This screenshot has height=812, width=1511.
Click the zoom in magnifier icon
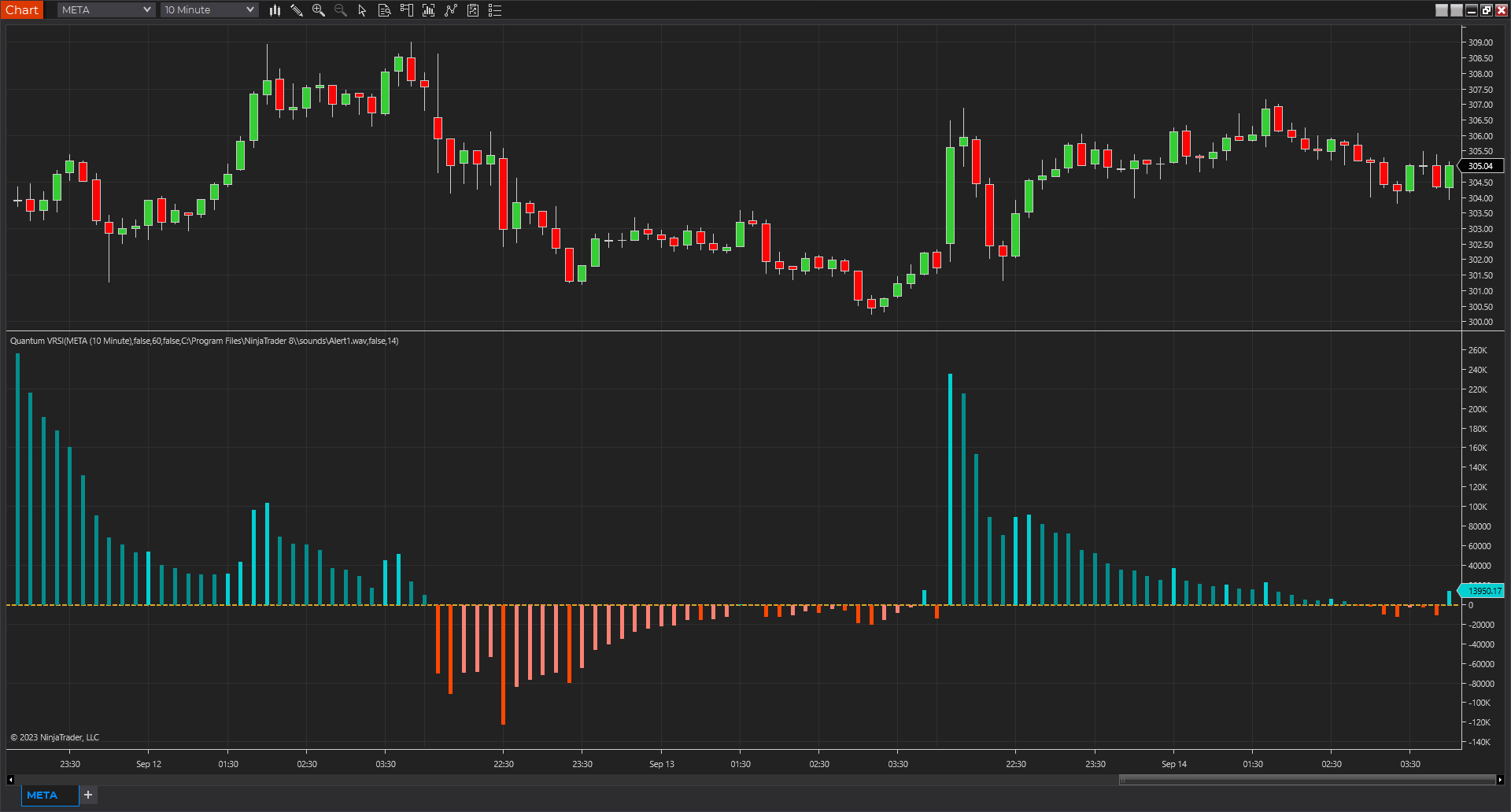pyautogui.click(x=319, y=10)
